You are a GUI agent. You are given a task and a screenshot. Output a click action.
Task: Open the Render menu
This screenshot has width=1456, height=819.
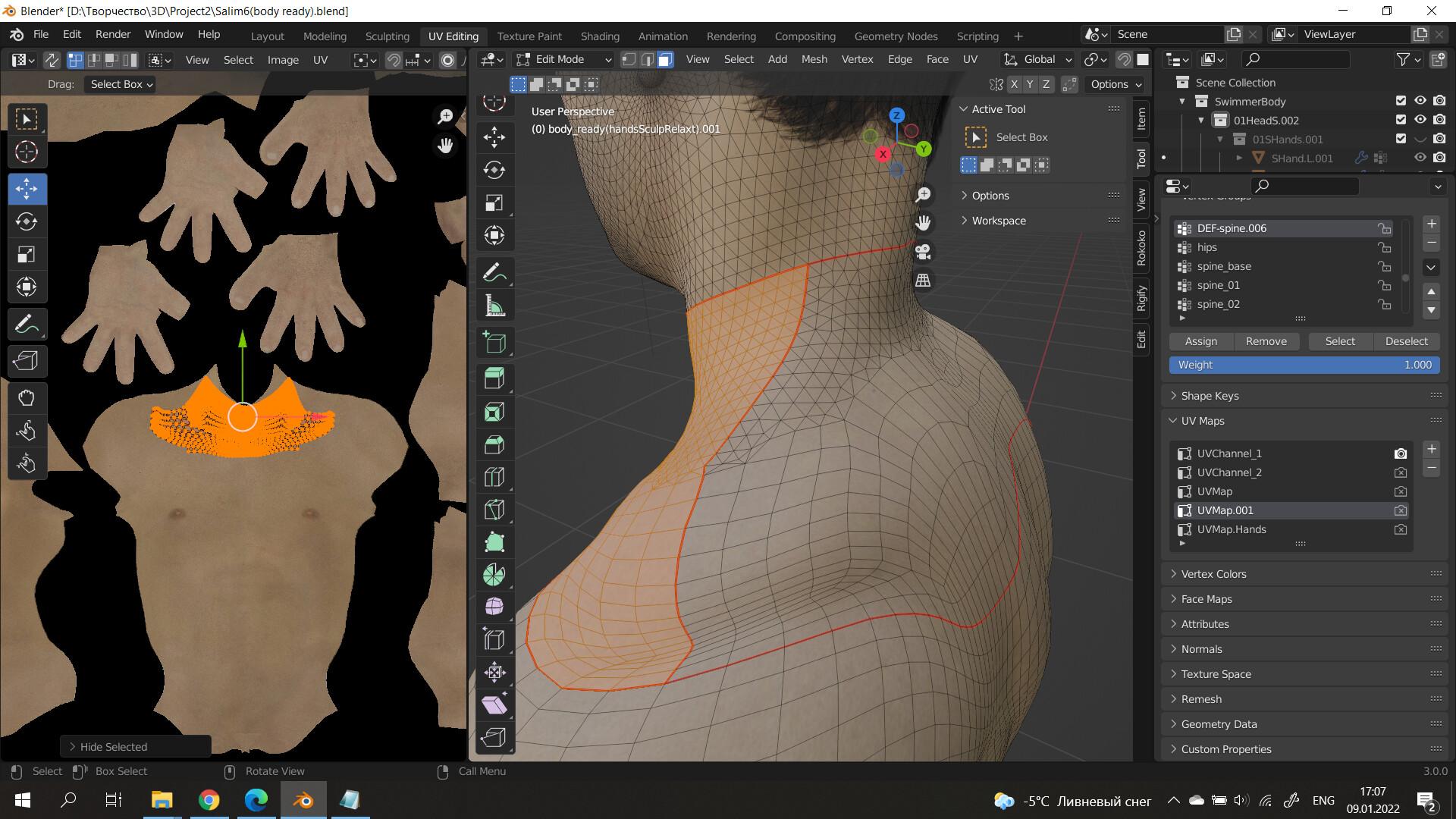tap(113, 34)
